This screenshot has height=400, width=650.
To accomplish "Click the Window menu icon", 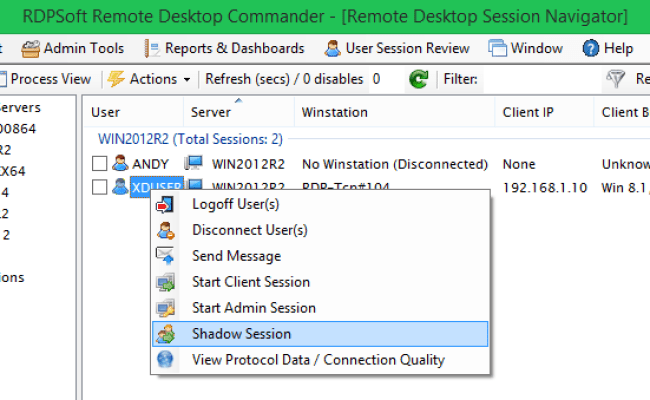I will tap(497, 48).
